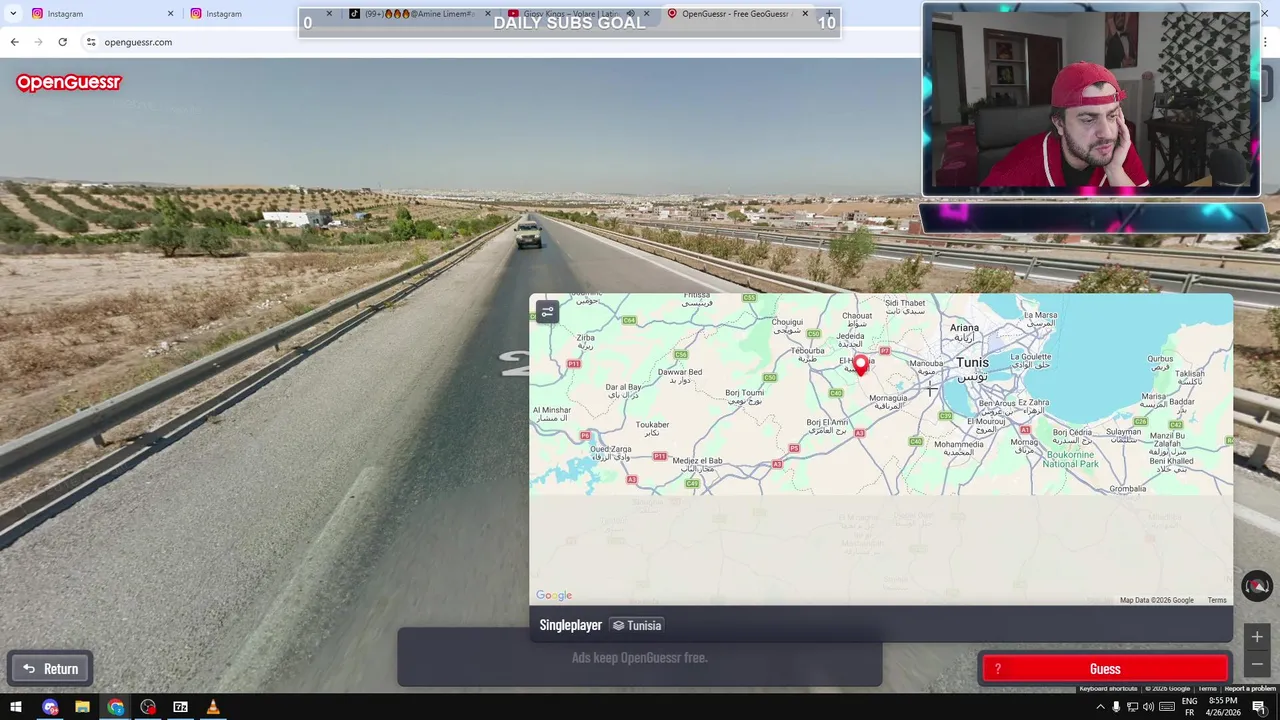Image resolution: width=1280 pixels, height=720 pixels.
Task: Open the volume tray icon
Action: [1148, 707]
